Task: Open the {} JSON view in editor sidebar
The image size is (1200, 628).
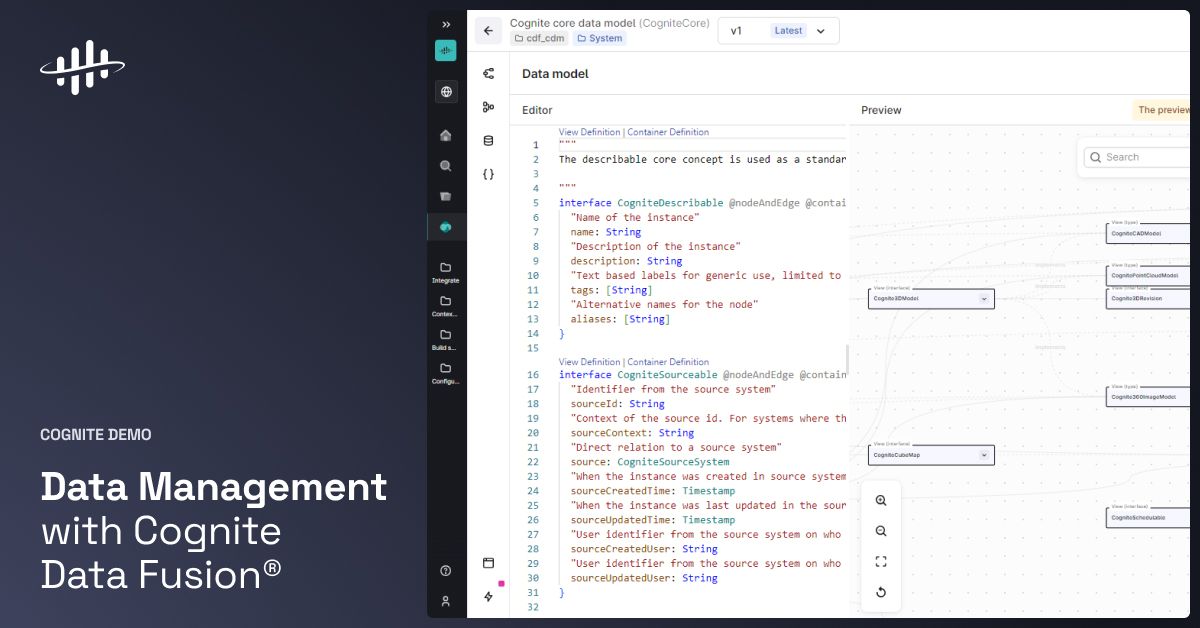Action: 488,173
